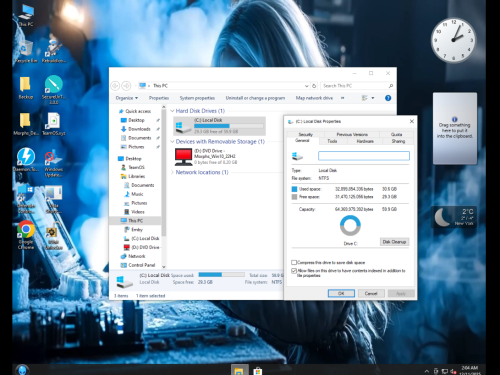The height and width of the screenshot is (375, 500).
Task: Uncheck allow files to be indexed option
Action: tap(294, 271)
